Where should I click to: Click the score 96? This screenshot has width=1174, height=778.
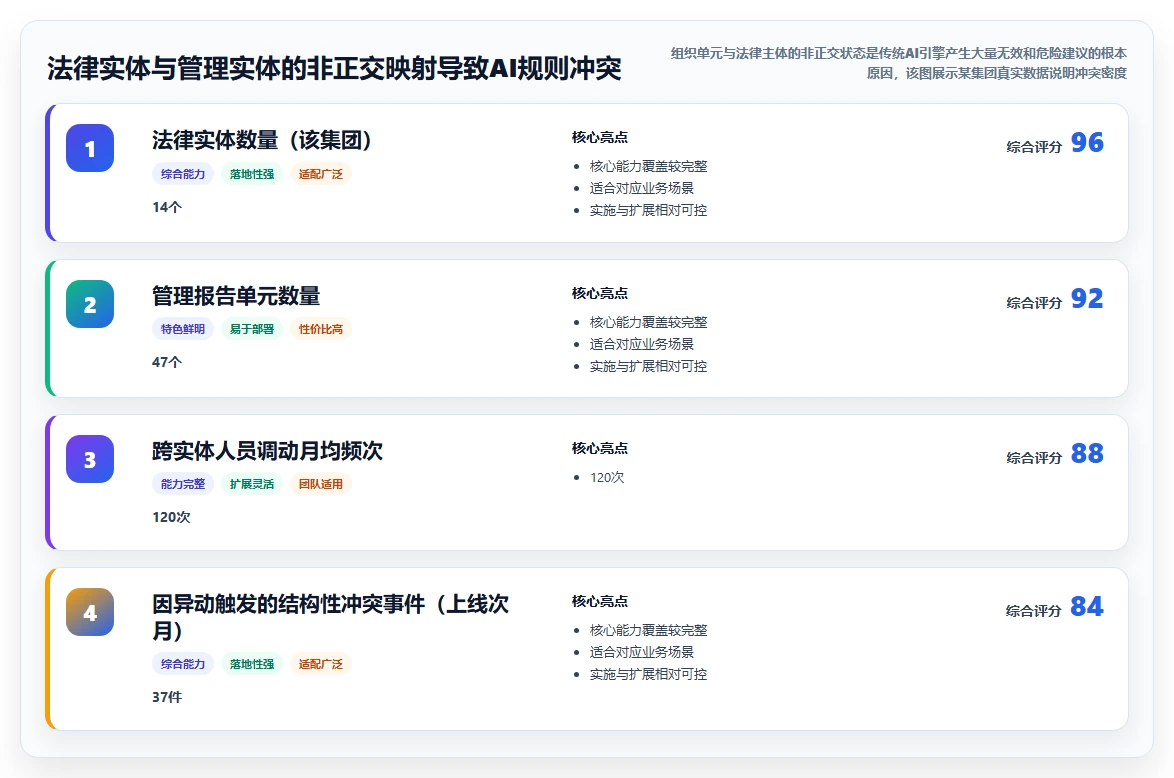pyautogui.click(x=1087, y=142)
